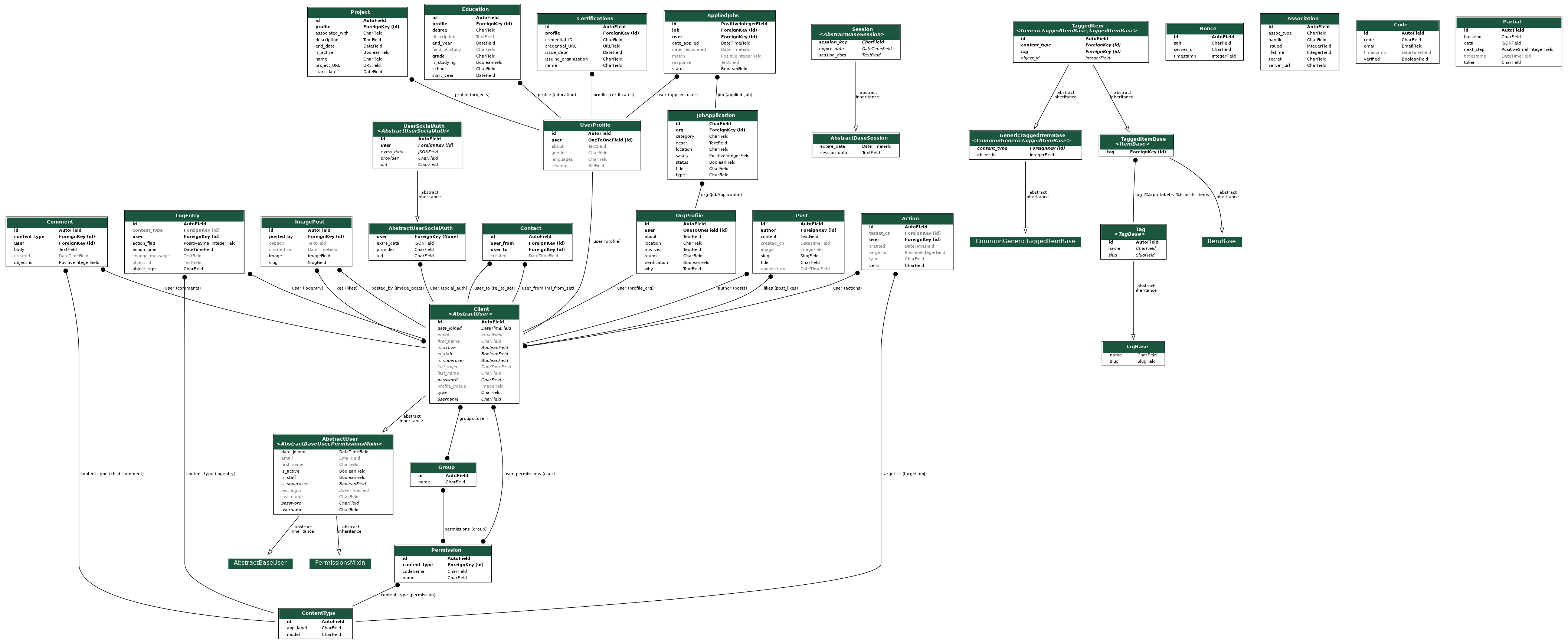Viewport: 1568px width, 643px height.
Task: Select the 'profile (certificates)' relation label
Action: pos(613,95)
